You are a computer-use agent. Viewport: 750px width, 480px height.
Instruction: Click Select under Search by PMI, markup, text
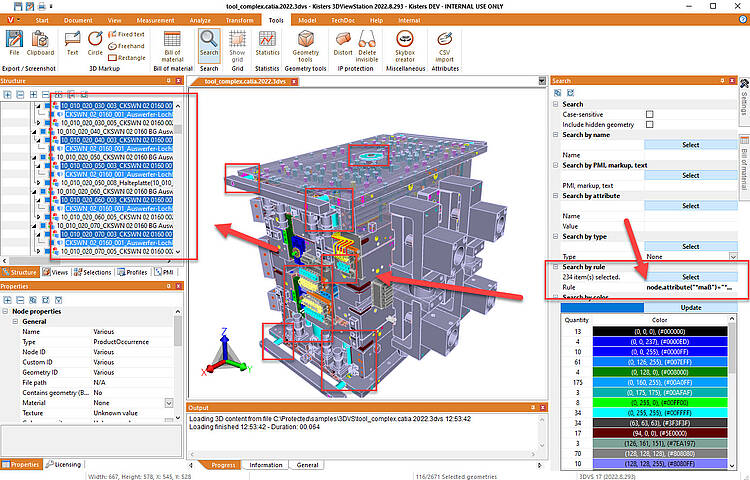pyautogui.click(x=690, y=175)
